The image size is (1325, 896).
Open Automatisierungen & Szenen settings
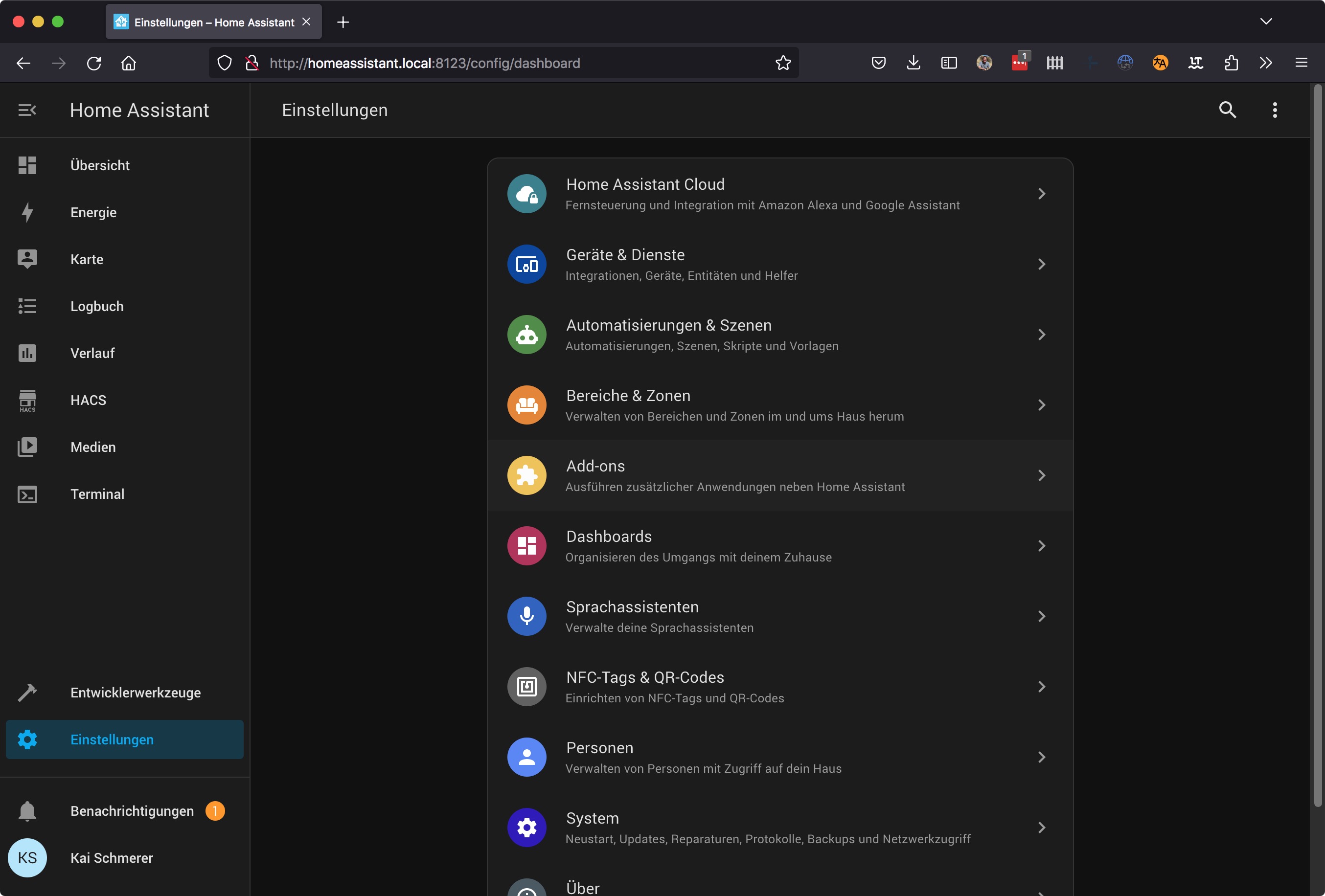[668, 325]
